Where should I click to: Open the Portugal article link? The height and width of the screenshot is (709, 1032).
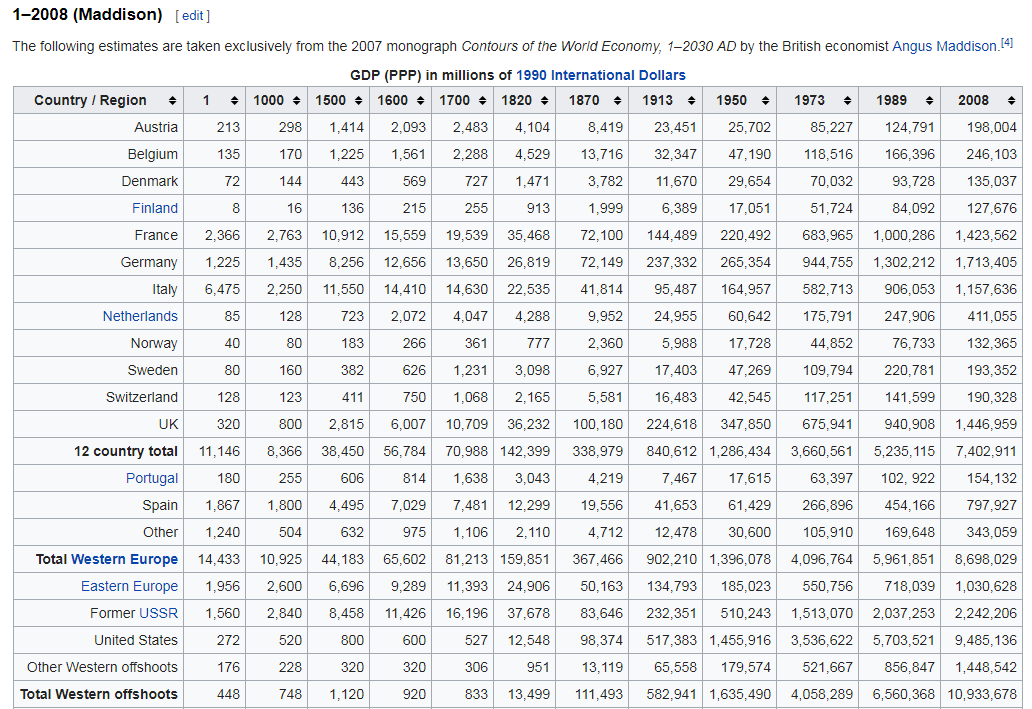point(152,478)
